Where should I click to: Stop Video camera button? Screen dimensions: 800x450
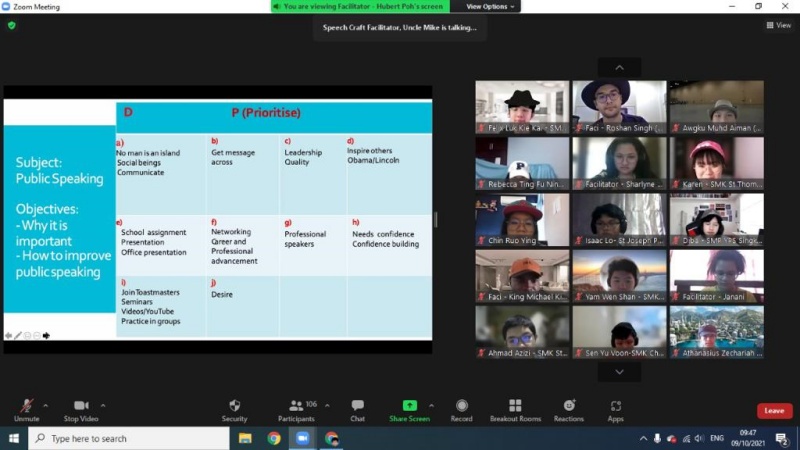pyautogui.click(x=81, y=410)
